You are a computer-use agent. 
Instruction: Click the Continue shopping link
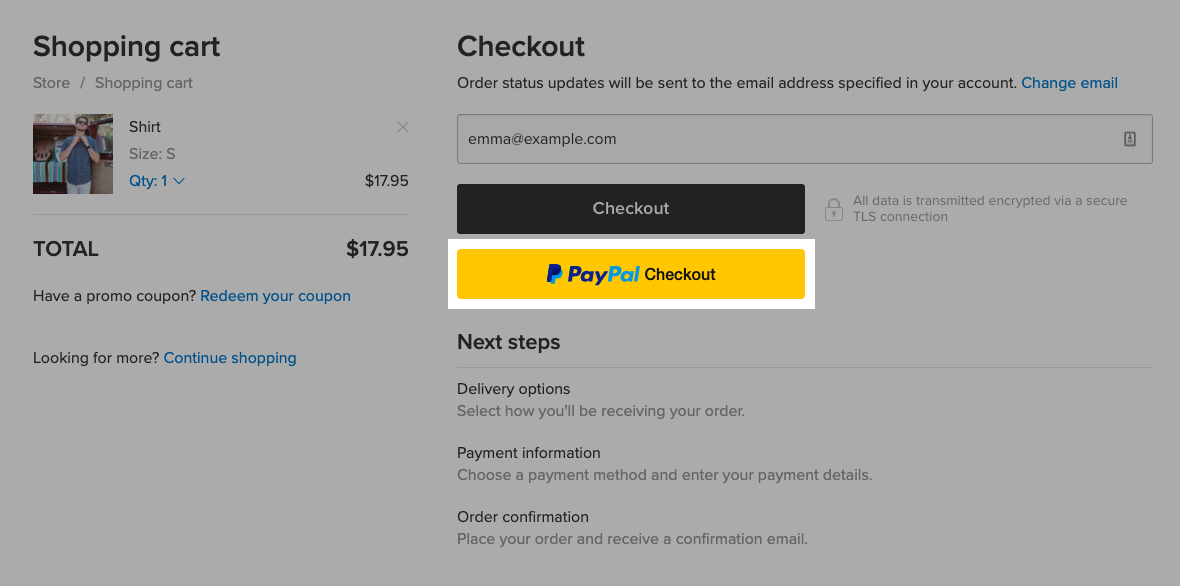230,357
